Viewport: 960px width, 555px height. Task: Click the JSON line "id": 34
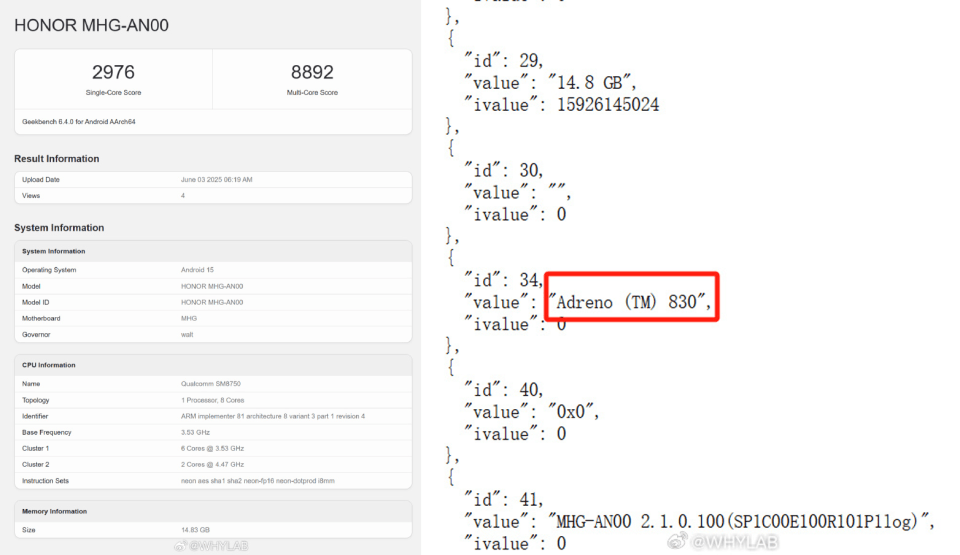click(x=503, y=280)
